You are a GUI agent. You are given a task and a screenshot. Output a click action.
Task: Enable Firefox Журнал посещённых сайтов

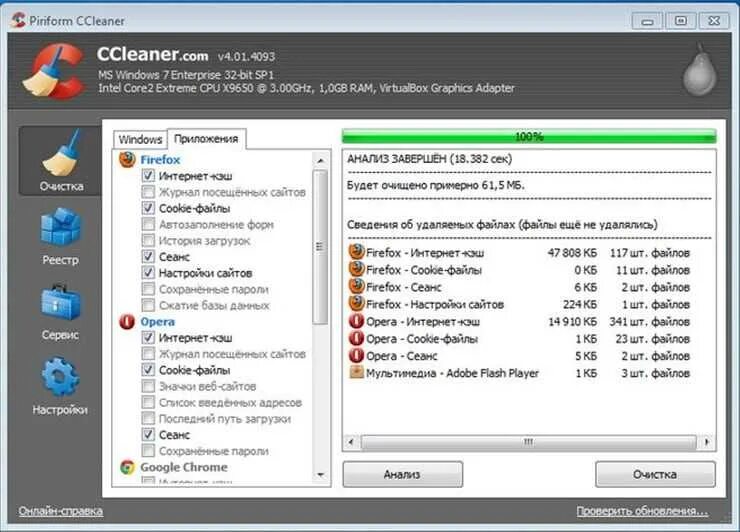(148, 192)
